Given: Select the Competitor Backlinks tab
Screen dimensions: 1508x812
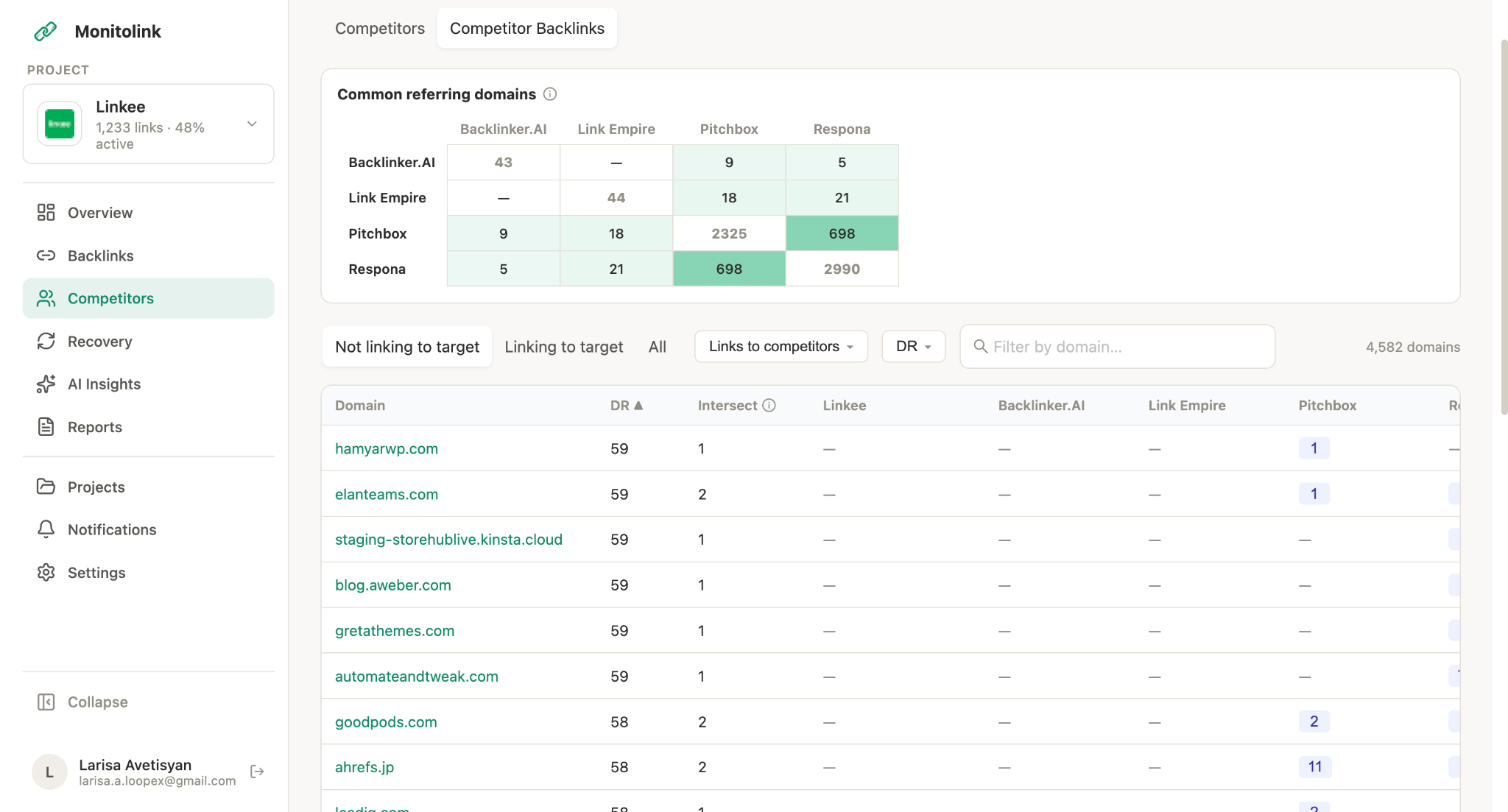Looking at the screenshot, I should tap(527, 28).
